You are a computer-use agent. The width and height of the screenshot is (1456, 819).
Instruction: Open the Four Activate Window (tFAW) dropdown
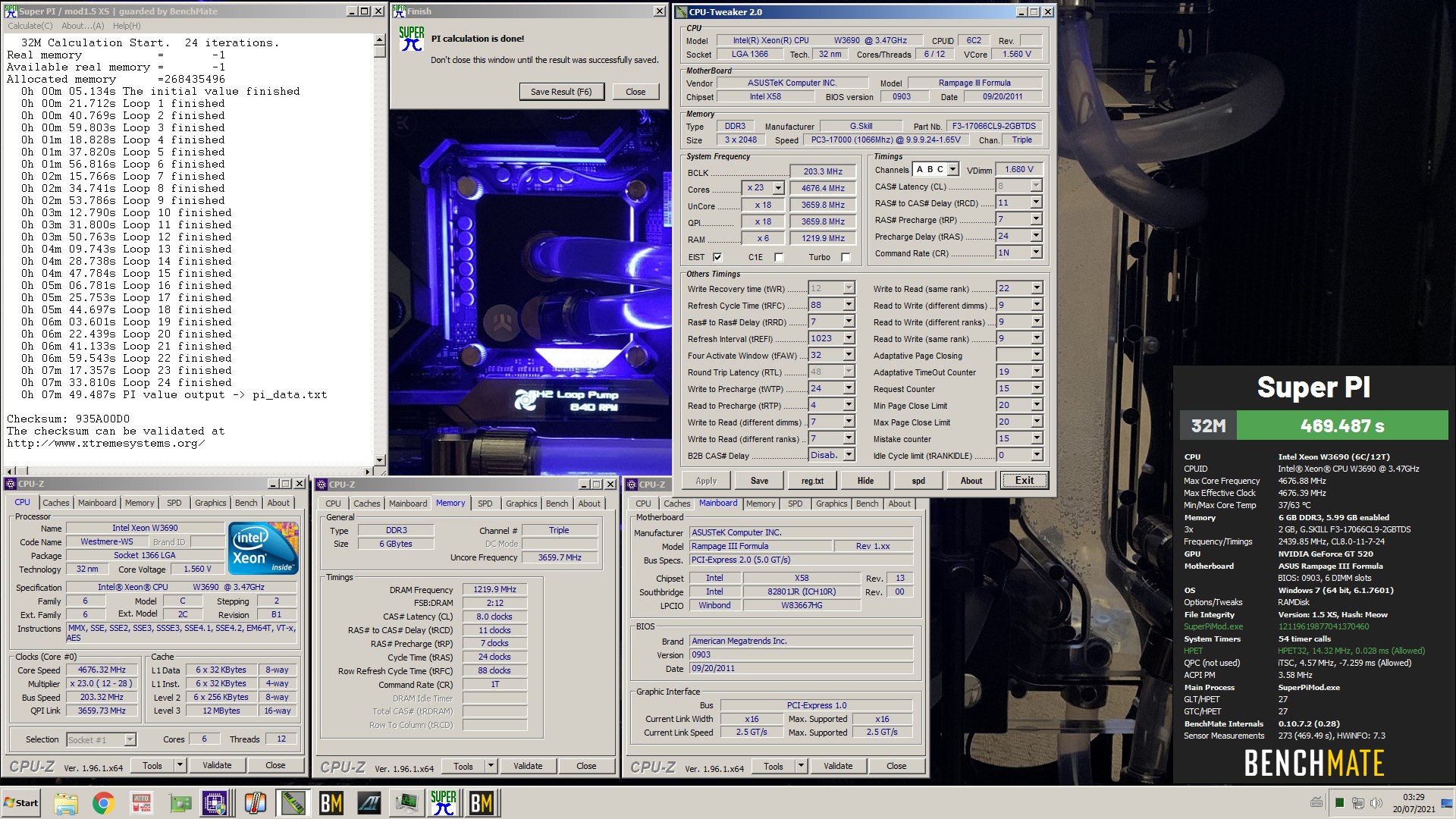click(849, 355)
